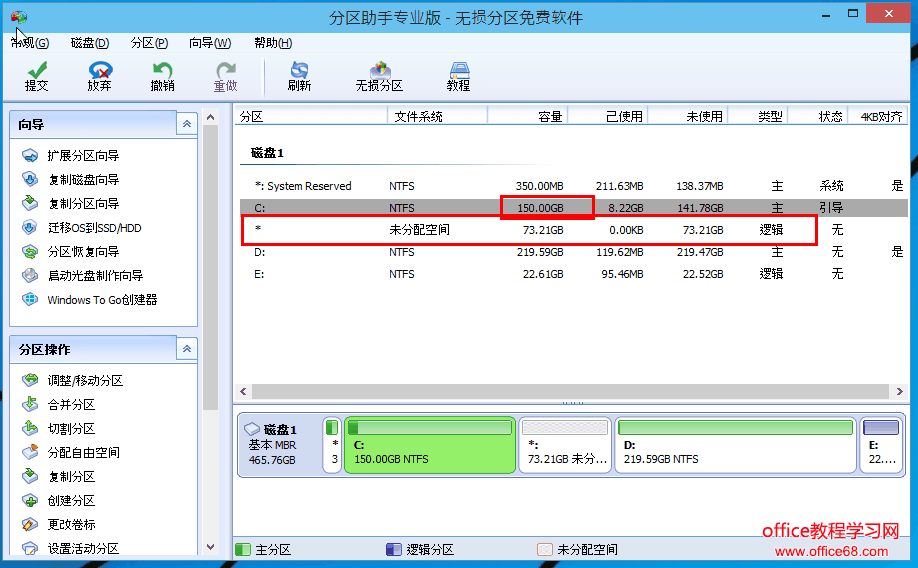Click the 重做 (Redo) toolbar icon
Image resolution: width=918 pixels, height=568 pixels.
[225, 77]
